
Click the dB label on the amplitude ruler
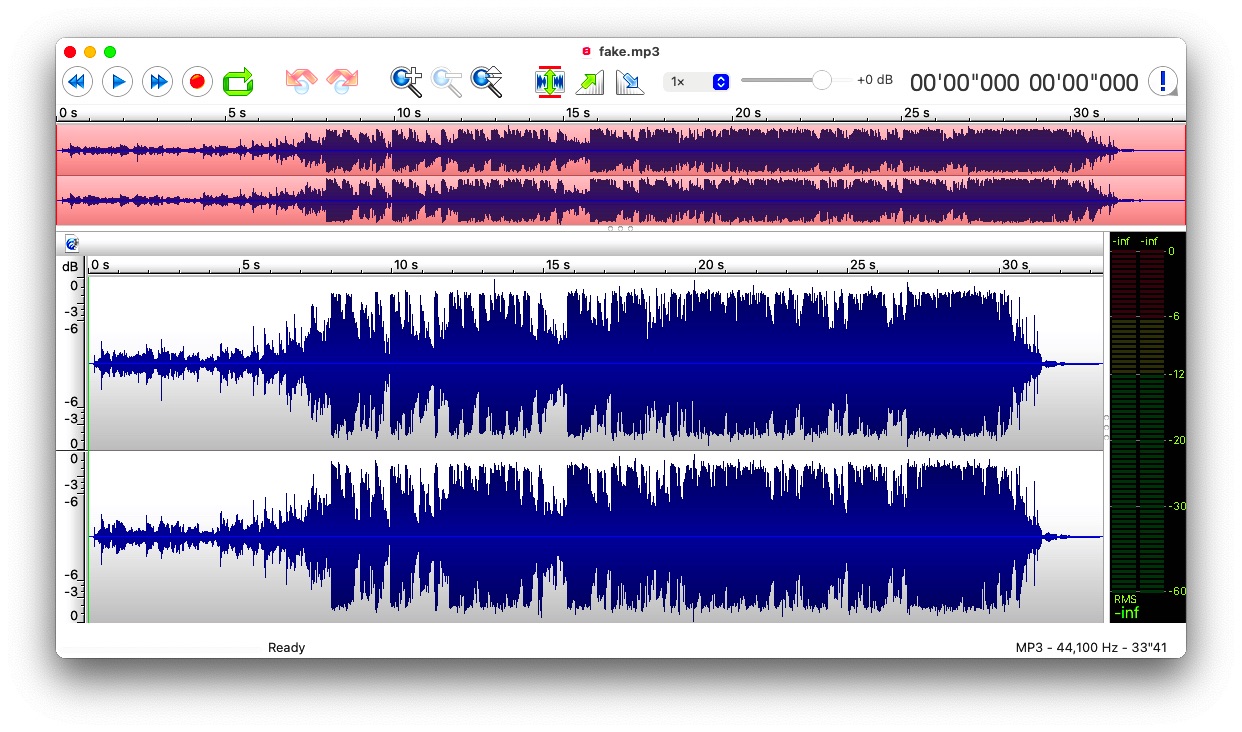point(70,267)
